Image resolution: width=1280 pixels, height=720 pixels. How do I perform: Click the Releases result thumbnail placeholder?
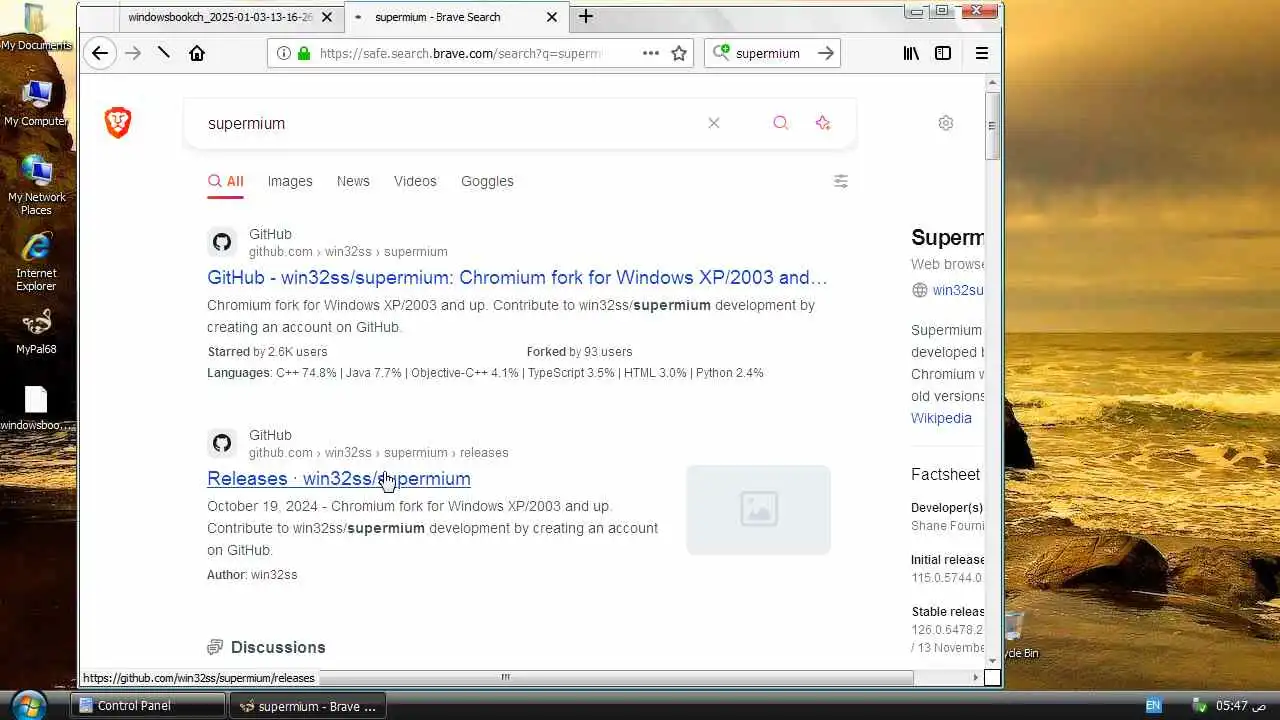coord(758,510)
